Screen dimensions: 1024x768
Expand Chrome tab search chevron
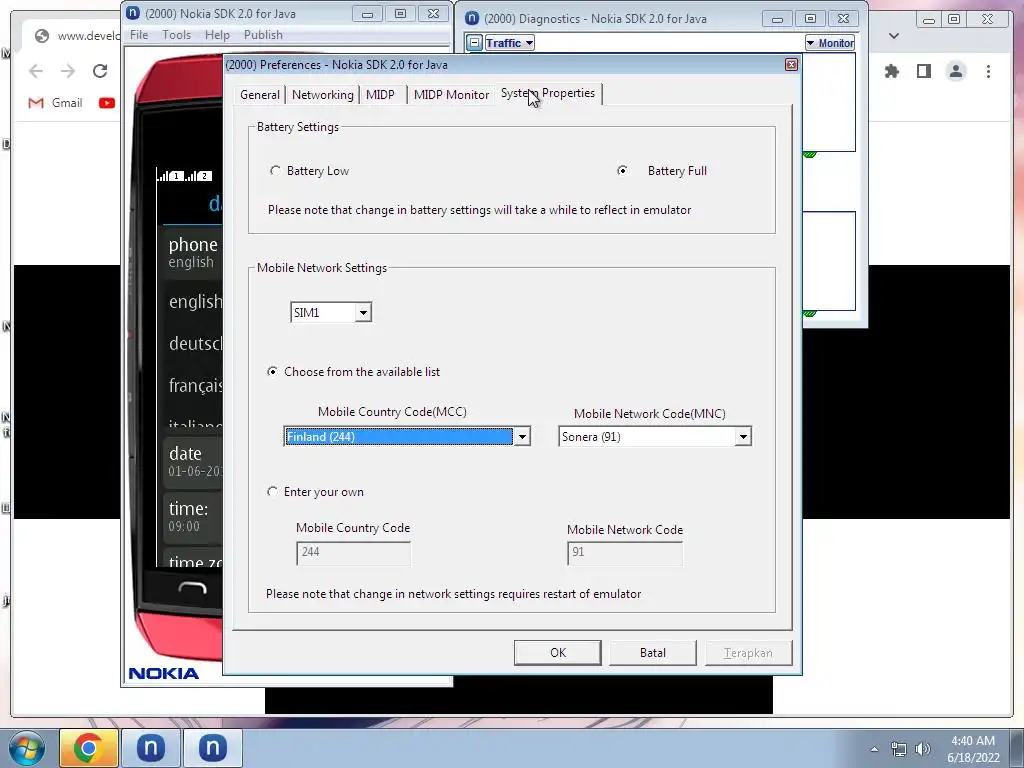(894, 36)
